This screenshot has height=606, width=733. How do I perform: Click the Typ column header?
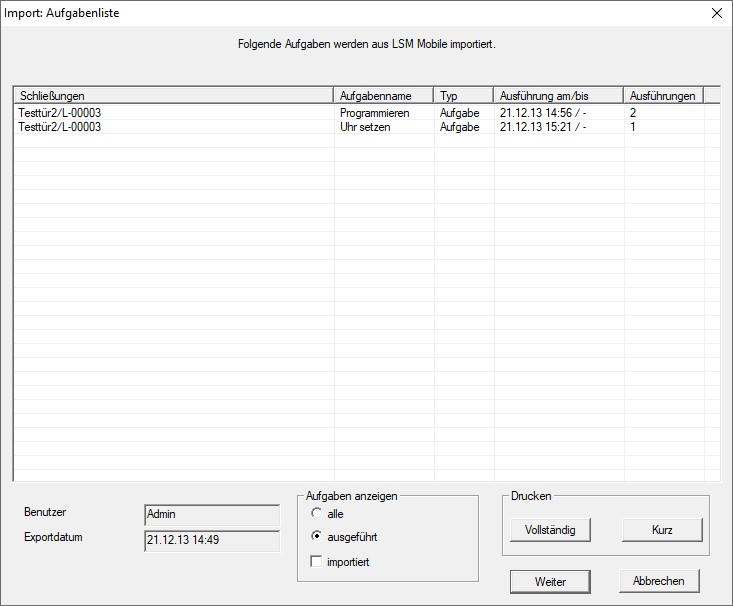click(x=463, y=96)
